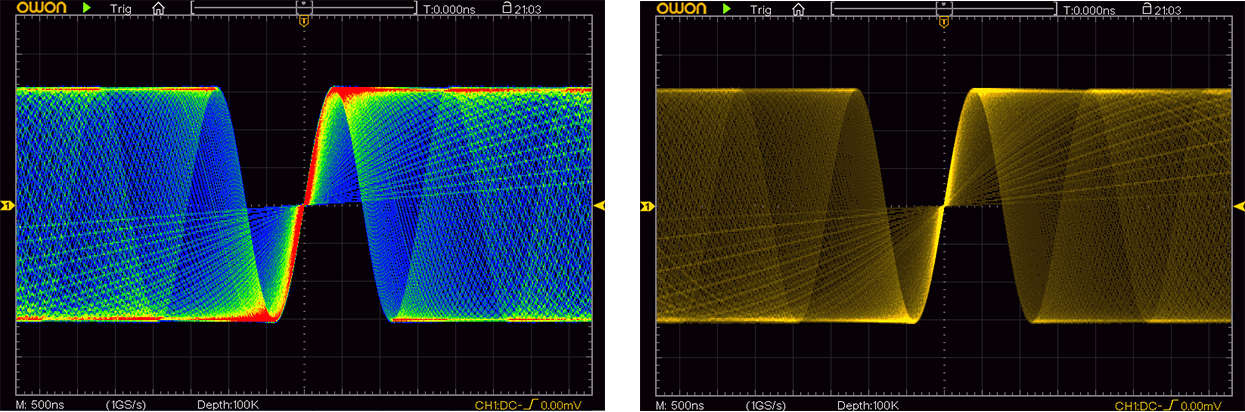Click the M: 500ns timebase readout on the rainbow-graded screen

(41, 406)
